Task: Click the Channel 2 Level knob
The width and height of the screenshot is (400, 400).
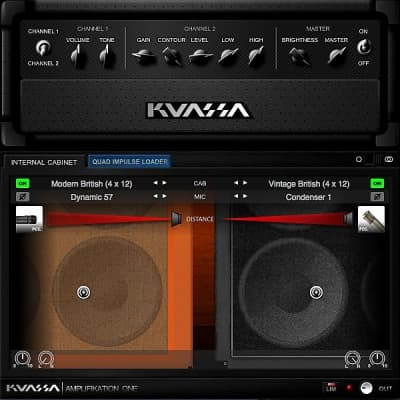Action: [200, 55]
